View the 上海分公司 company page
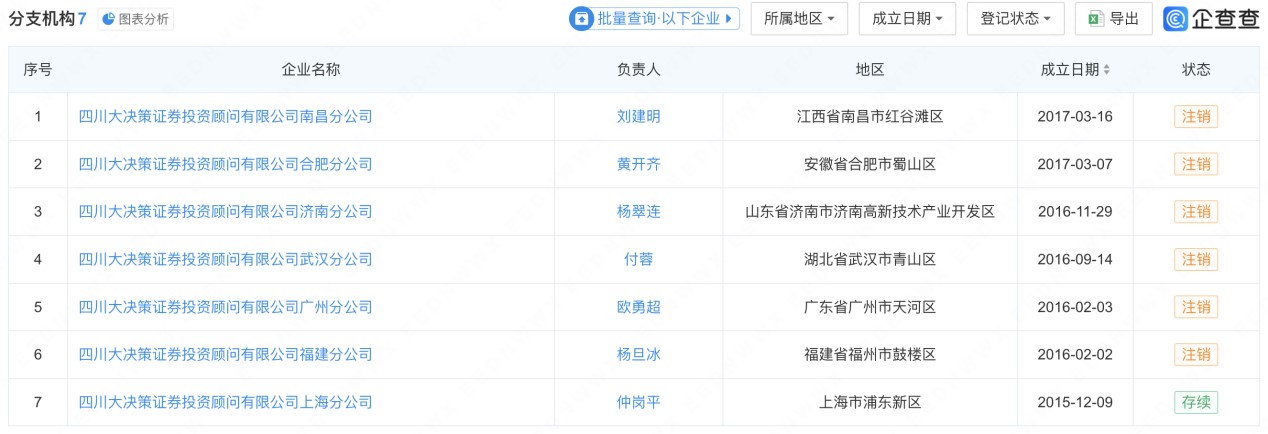 click(x=225, y=403)
